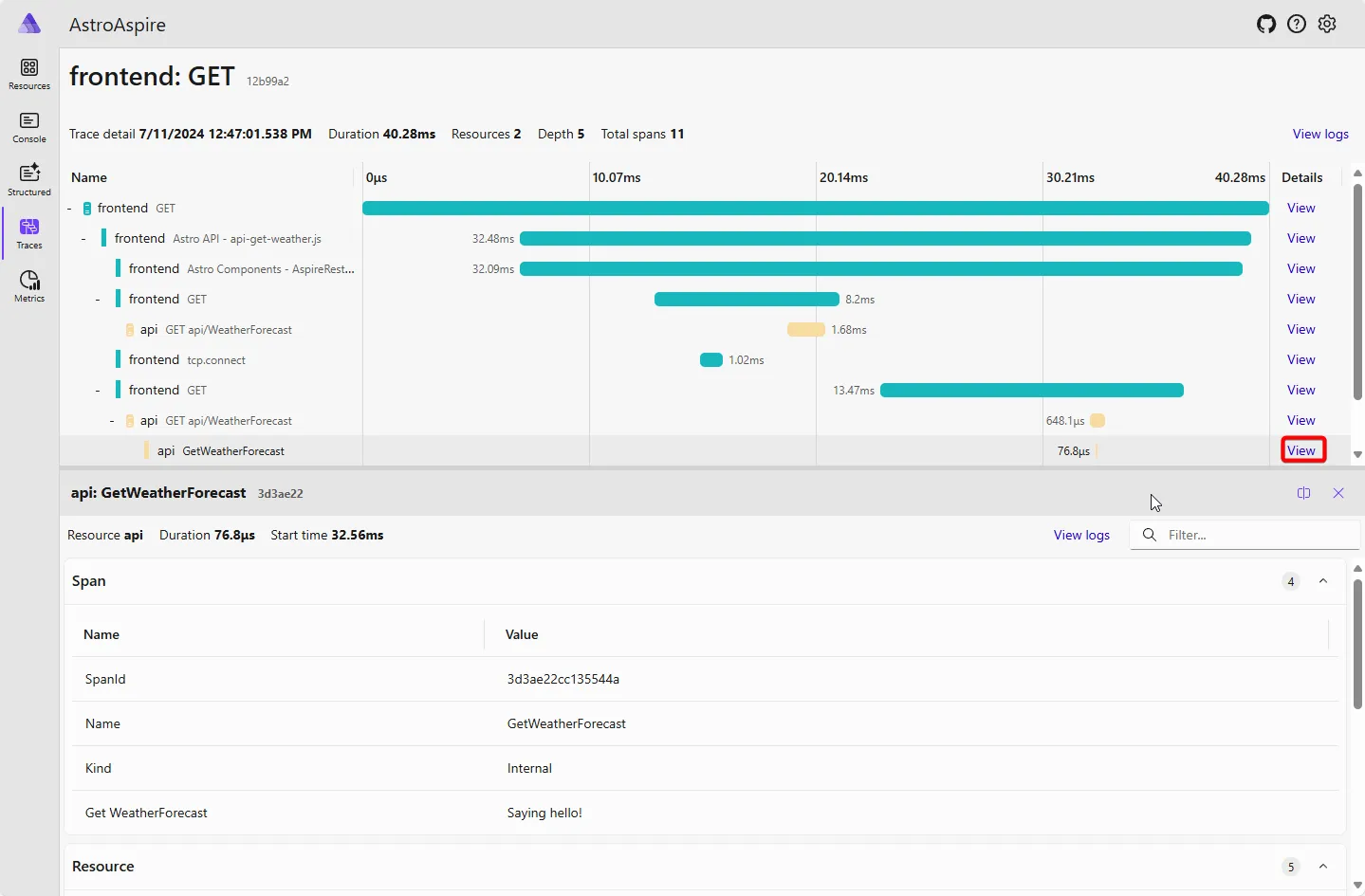Screen dimensions: 1365x896
Task: Click the 1.68ms api timeline bar
Action: click(x=806, y=330)
